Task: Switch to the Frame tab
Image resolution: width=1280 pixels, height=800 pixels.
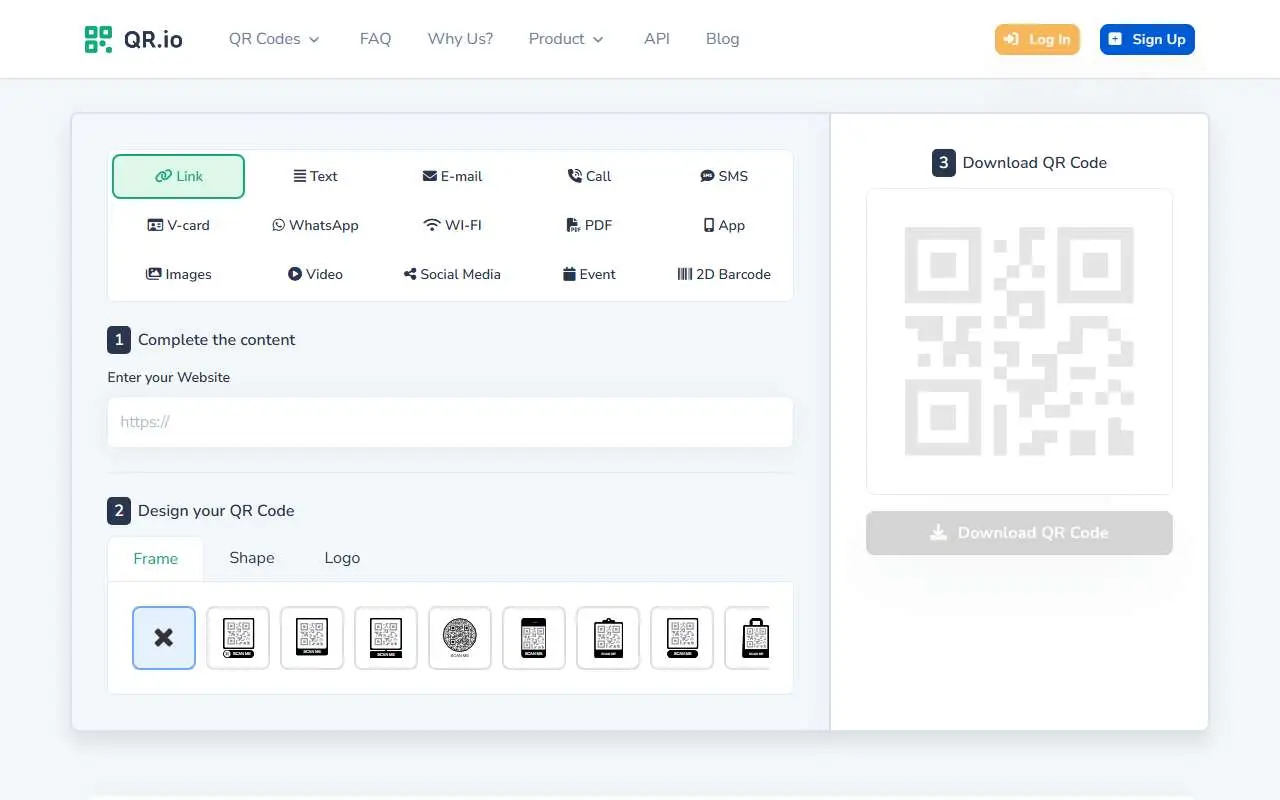Action: (x=155, y=559)
